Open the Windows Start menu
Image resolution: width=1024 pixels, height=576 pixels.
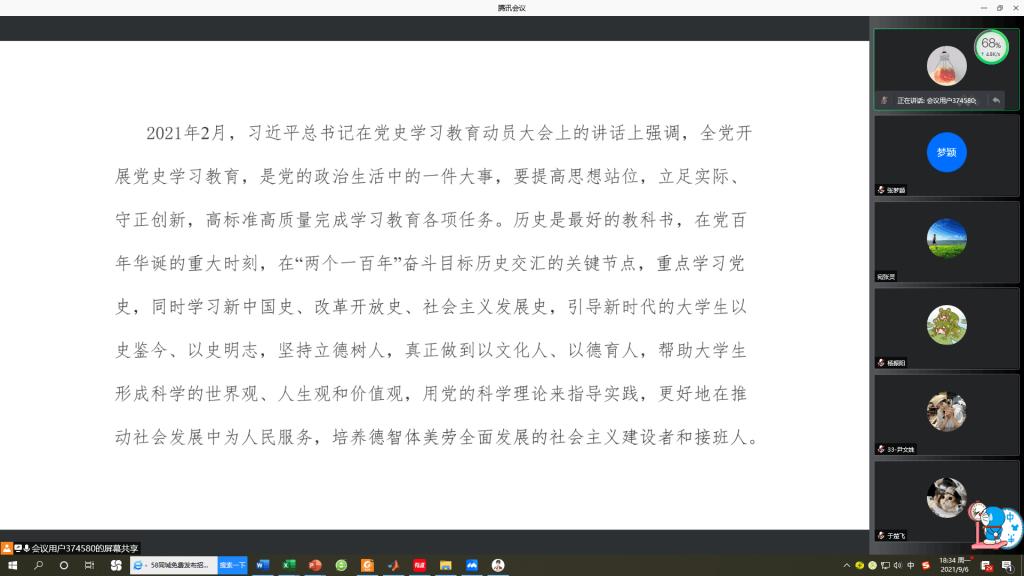(13, 565)
